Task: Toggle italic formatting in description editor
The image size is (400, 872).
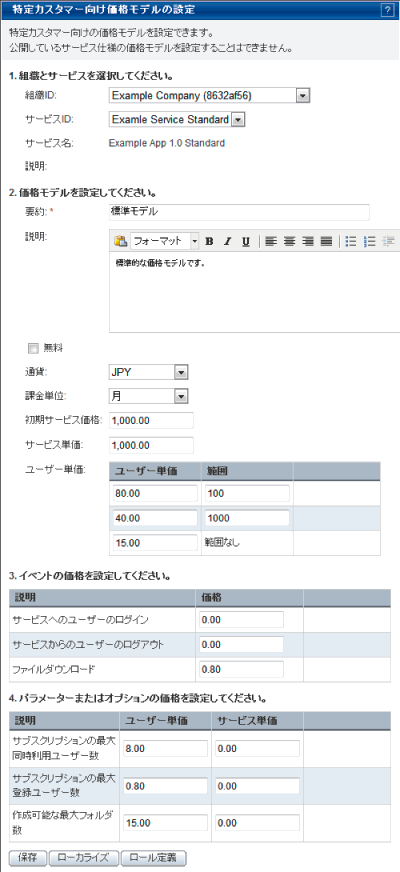Action: pyautogui.click(x=227, y=241)
